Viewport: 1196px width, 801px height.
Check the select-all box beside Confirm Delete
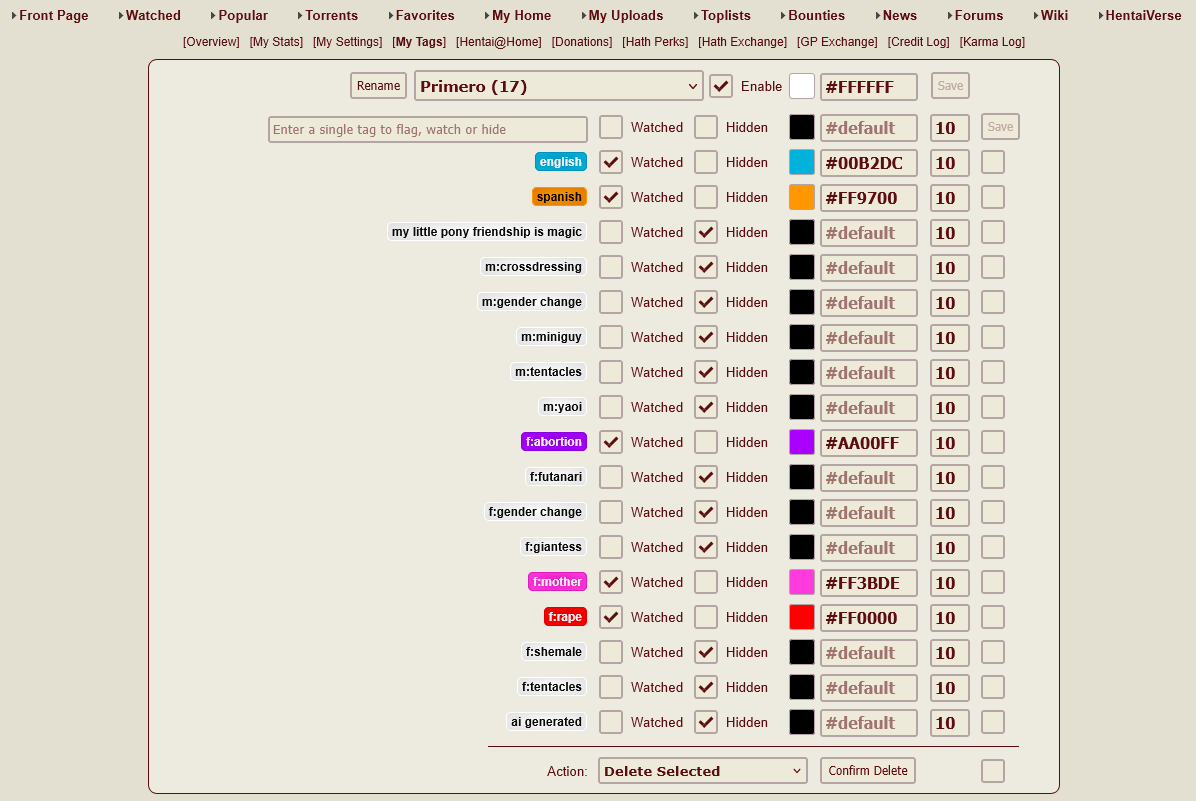coord(992,771)
